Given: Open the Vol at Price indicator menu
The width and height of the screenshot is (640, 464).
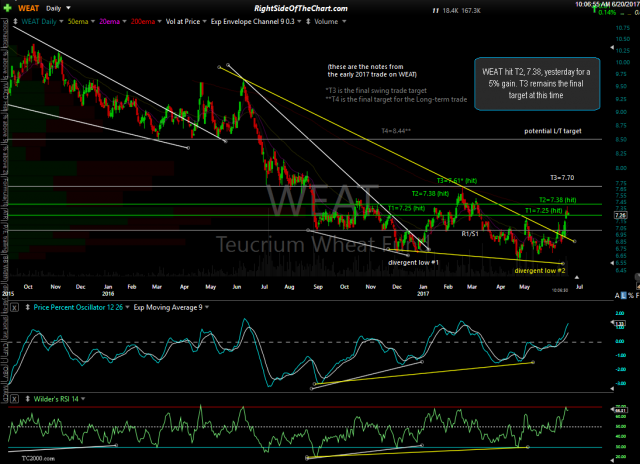Looking at the screenshot, I should 183,22.
